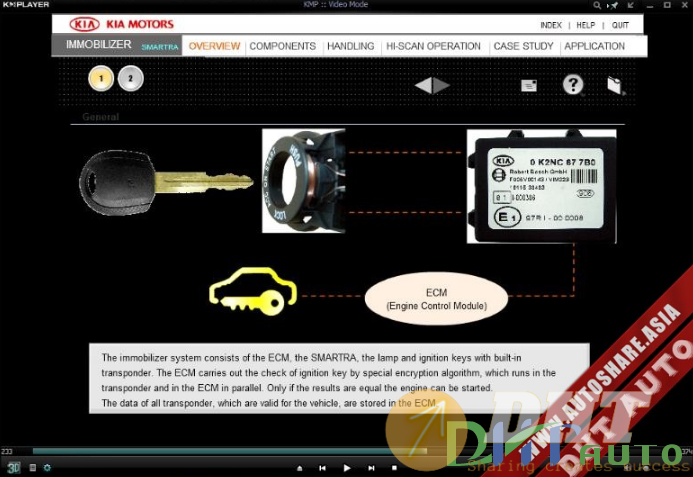This screenshot has height=477, width=693.
Task: Click the immobilizer description text box
Action: 339,378
